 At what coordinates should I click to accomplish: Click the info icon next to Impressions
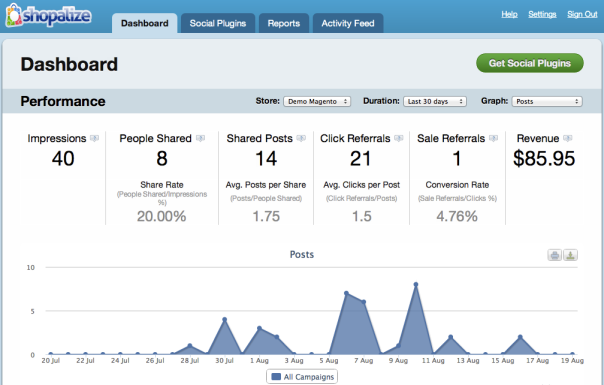(x=94, y=138)
